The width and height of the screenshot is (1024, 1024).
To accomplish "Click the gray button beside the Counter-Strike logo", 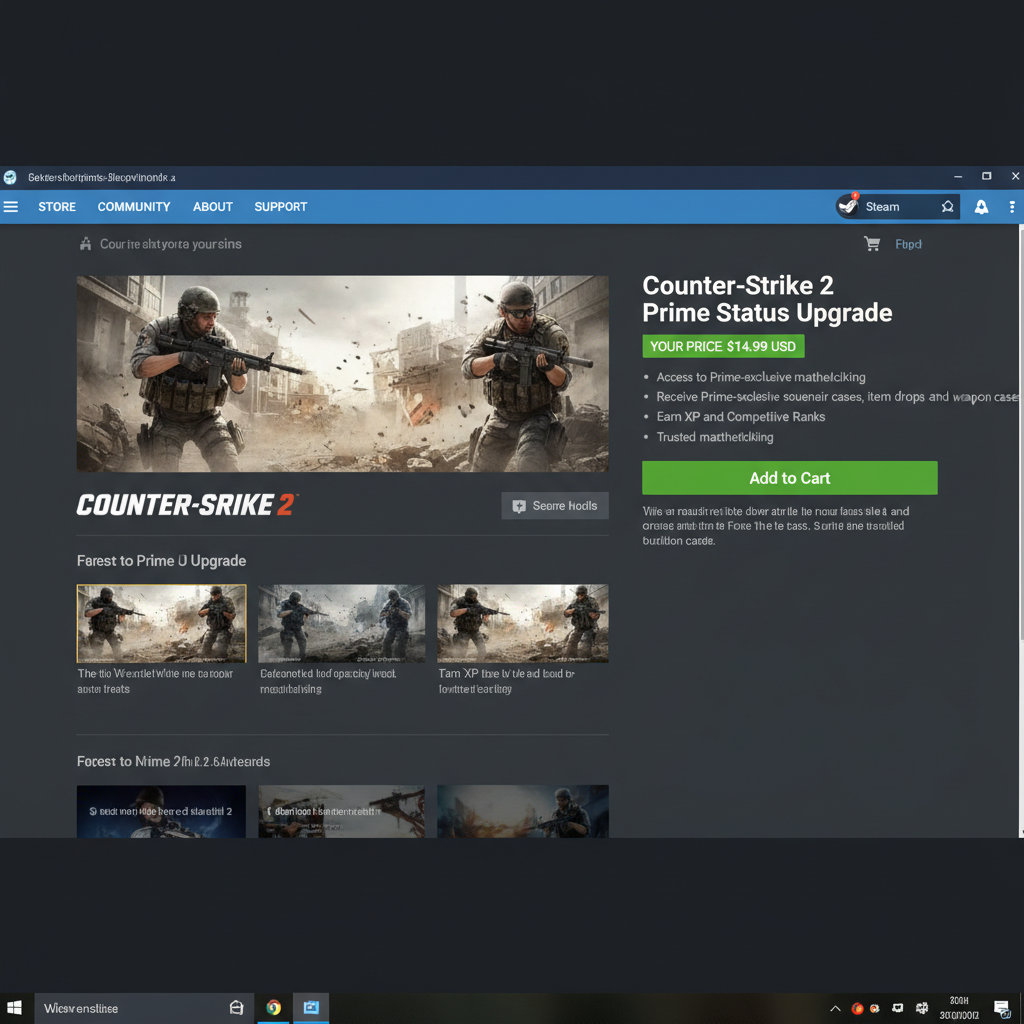I will click(x=555, y=505).
